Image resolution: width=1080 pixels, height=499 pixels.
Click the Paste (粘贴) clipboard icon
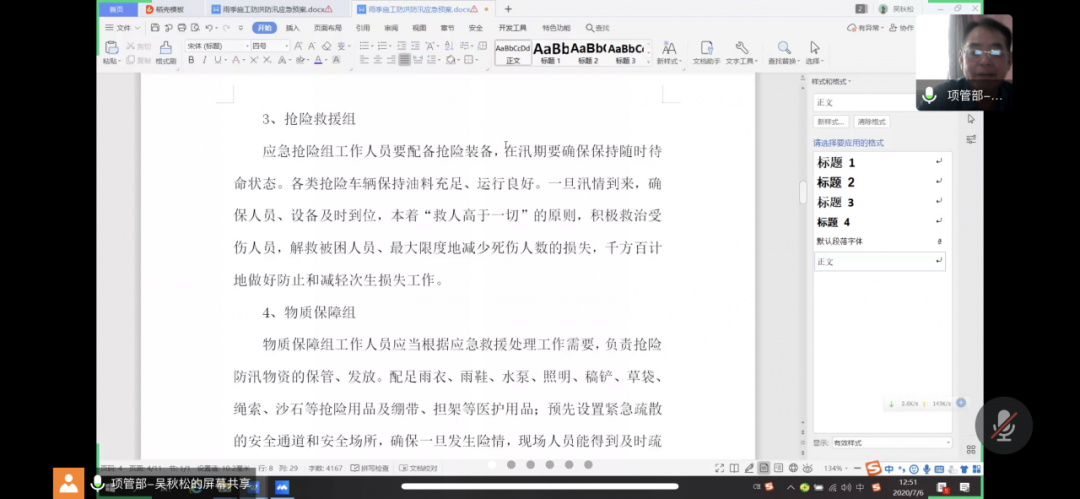[110, 48]
